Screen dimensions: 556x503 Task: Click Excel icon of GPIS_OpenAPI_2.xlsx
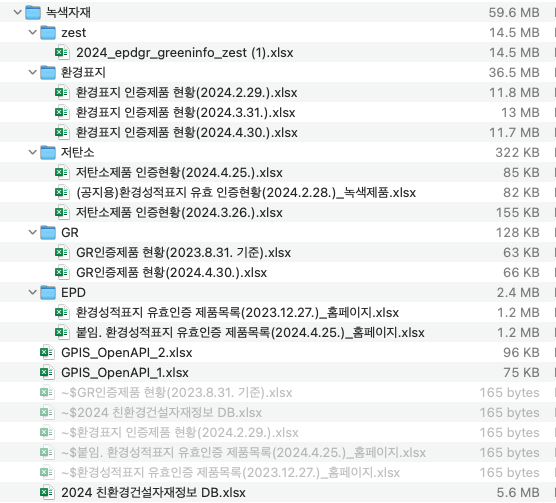tap(47, 352)
